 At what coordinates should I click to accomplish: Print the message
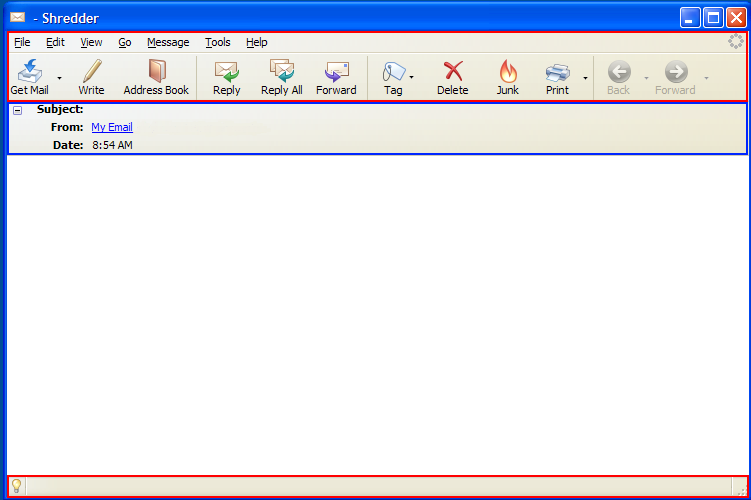click(558, 77)
